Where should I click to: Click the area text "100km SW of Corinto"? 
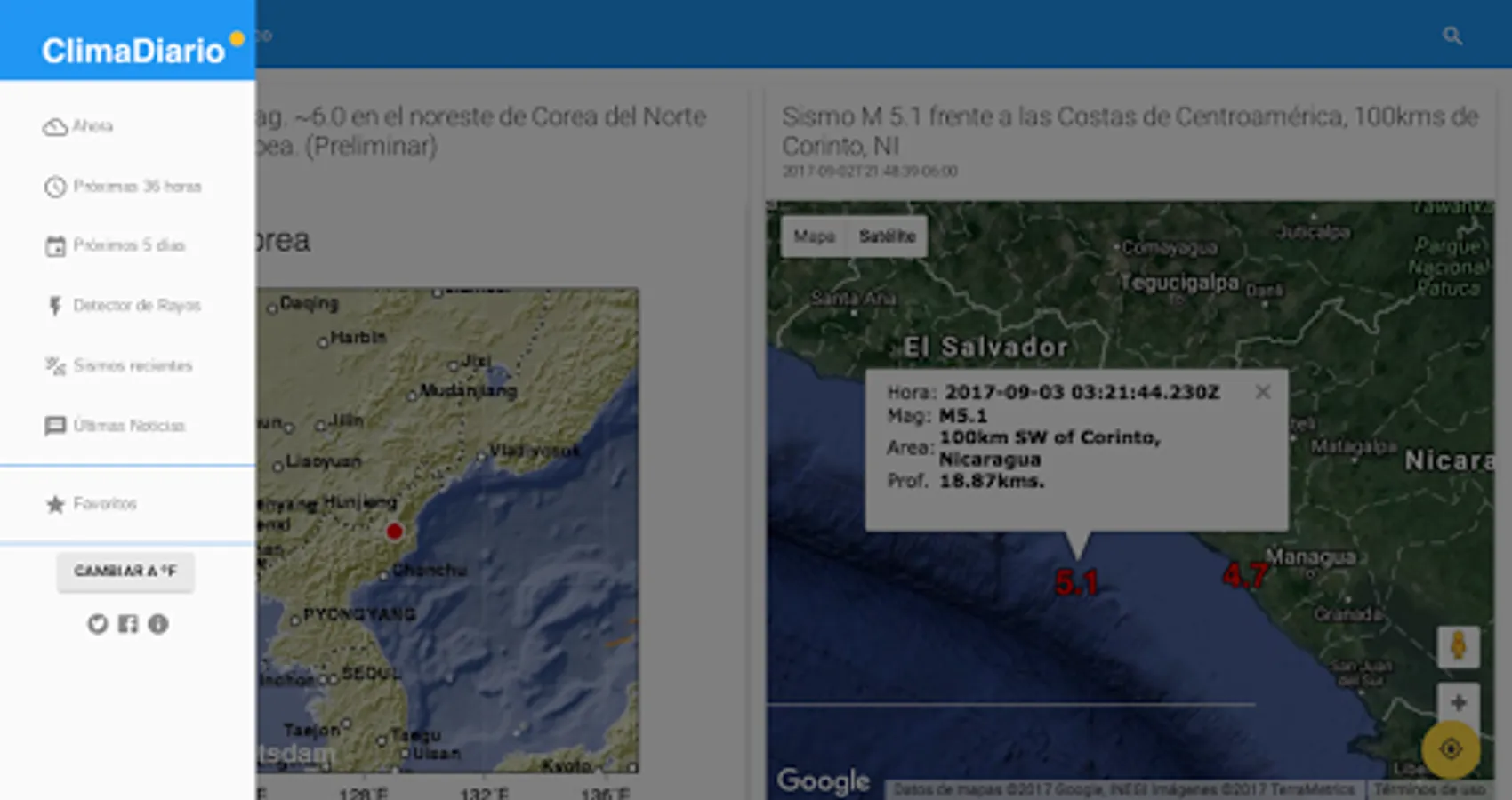coord(1050,437)
